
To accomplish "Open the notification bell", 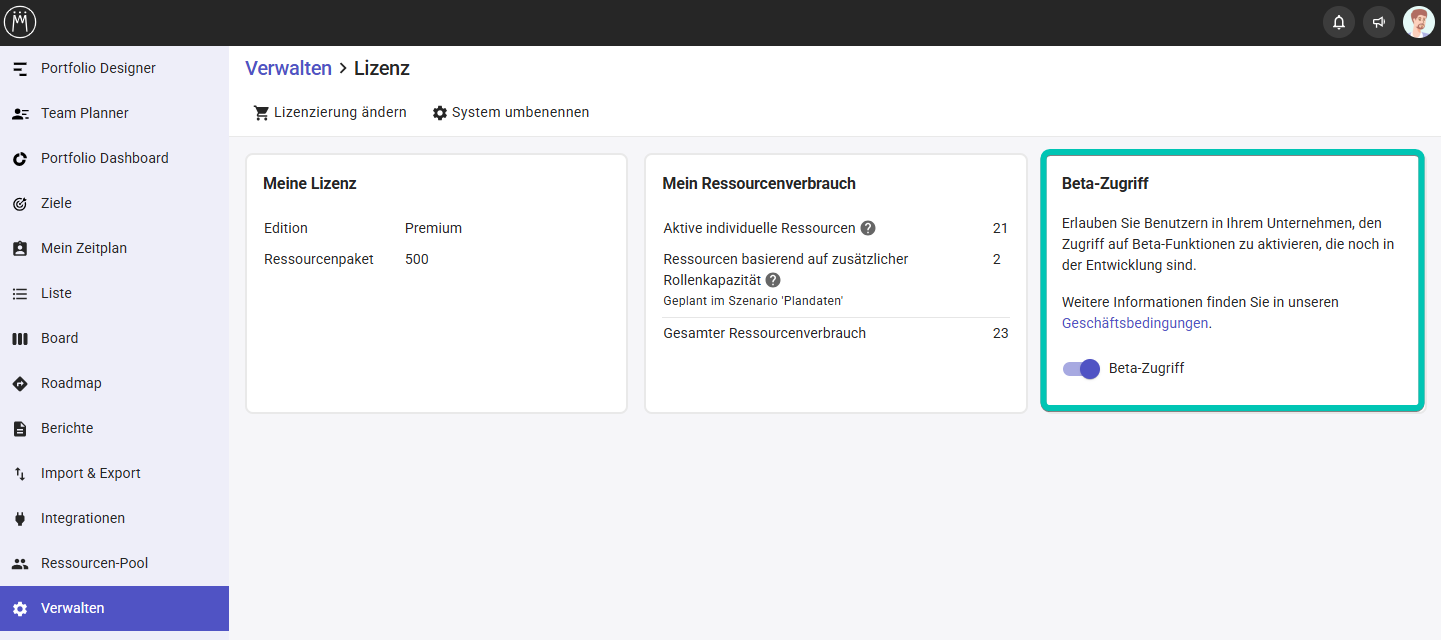I will coord(1339,21).
